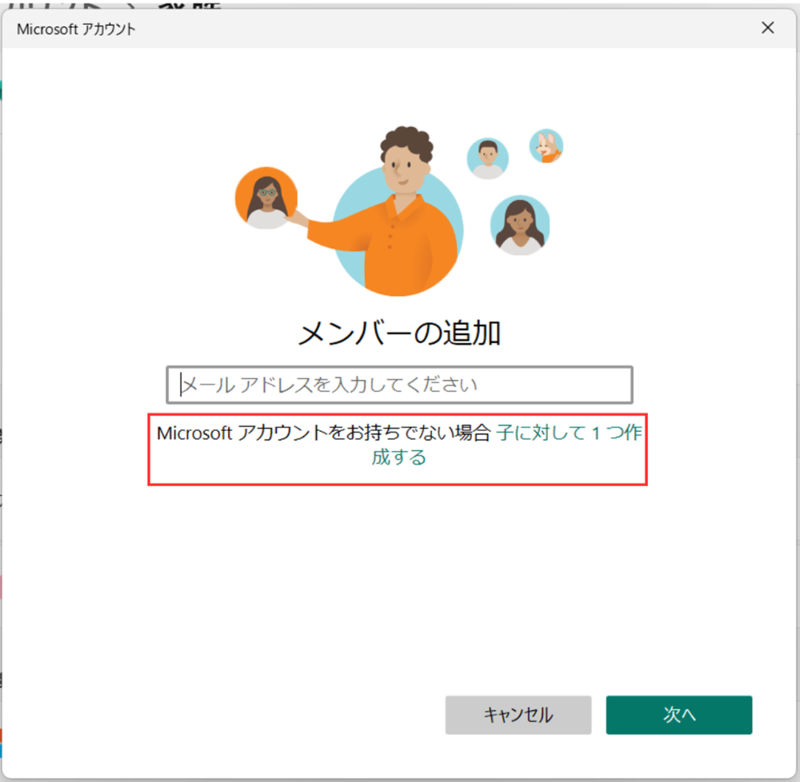Screen dimensions: 800x782
Task: Close the Microsoft アカウント dialog
Action: click(x=768, y=28)
